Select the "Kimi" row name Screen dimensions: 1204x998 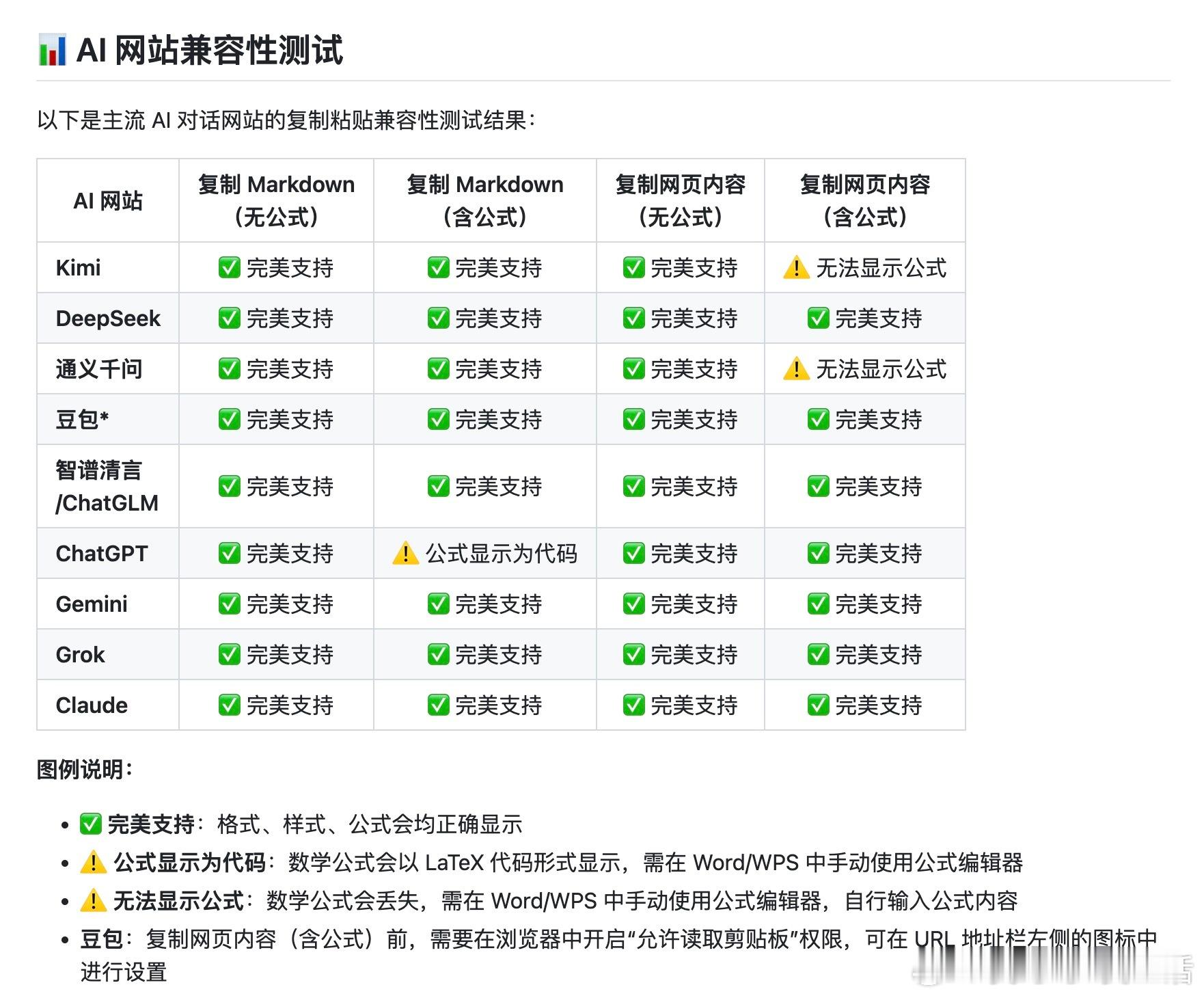pos(79,267)
